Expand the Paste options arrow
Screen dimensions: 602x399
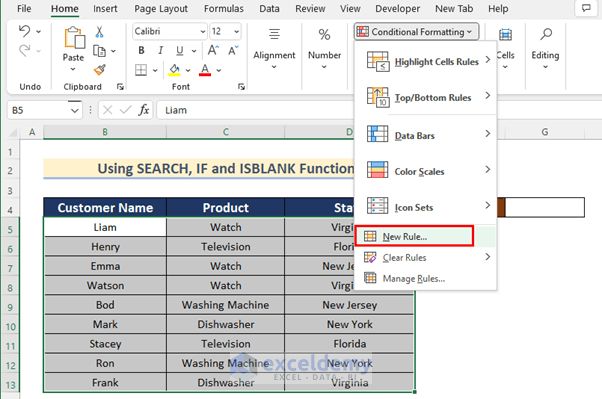point(73,69)
